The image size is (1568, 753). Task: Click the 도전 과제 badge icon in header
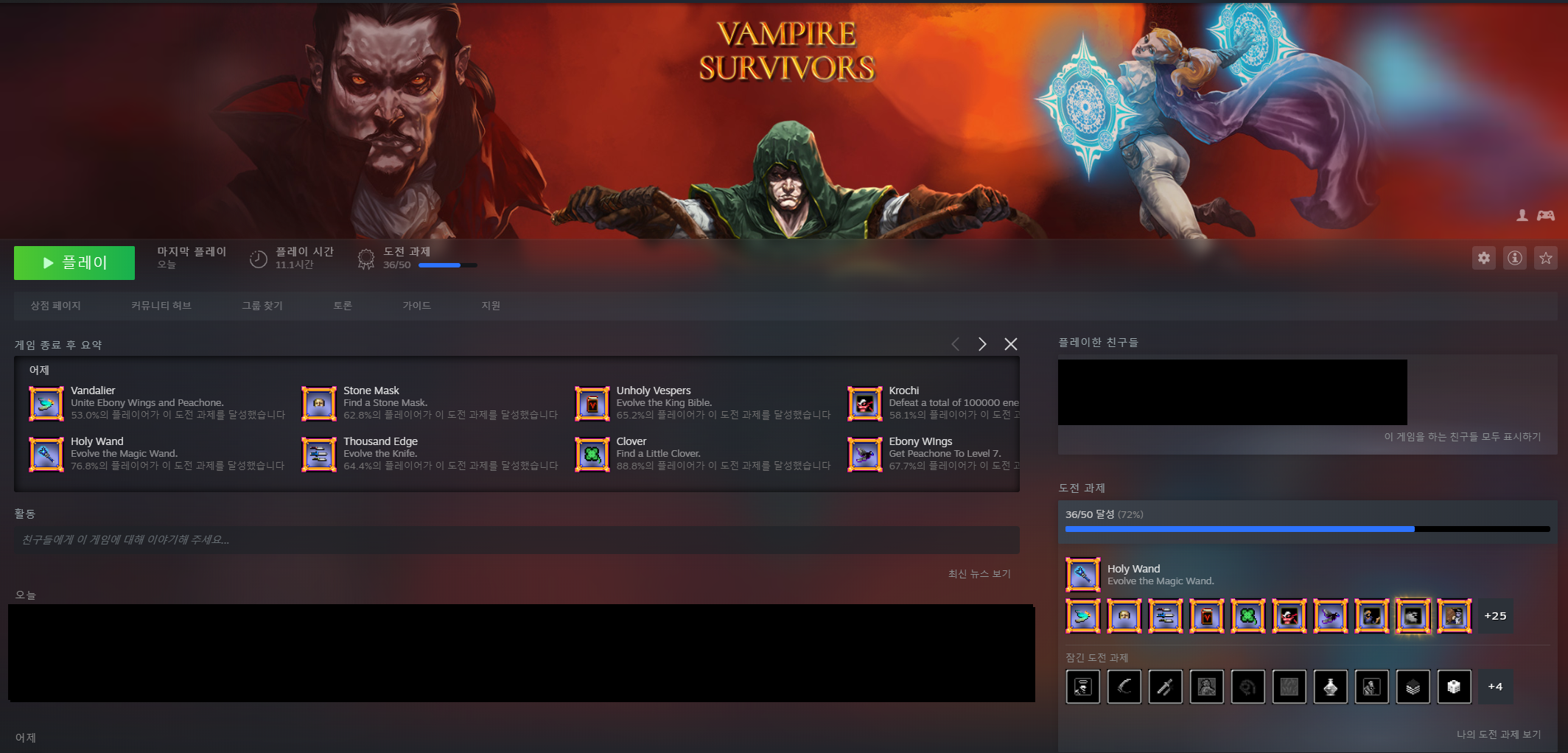(365, 259)
